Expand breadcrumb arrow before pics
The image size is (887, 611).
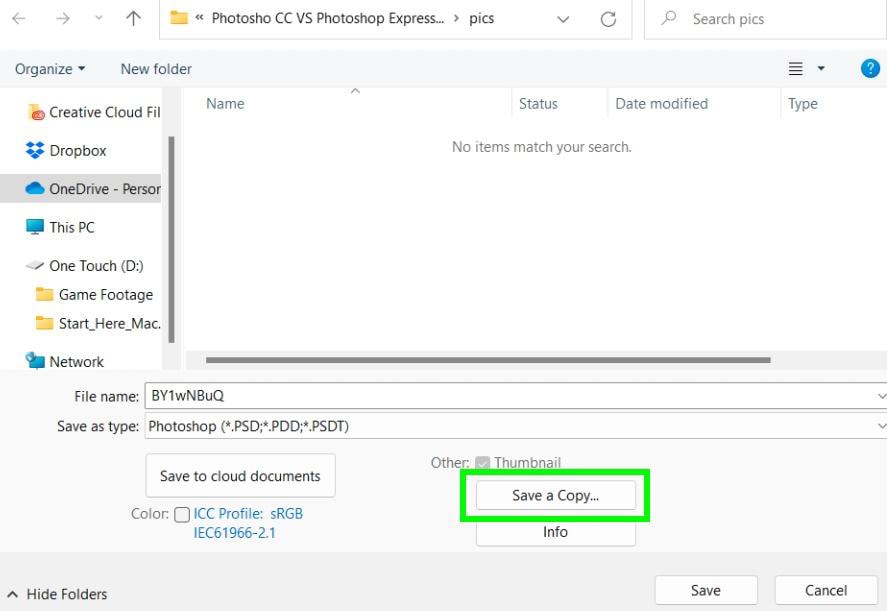coord(457,18)
